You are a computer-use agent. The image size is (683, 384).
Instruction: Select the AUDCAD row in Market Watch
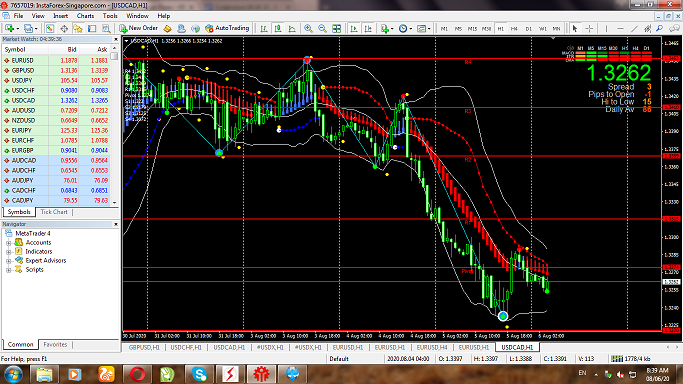click(x=56, y=161)
